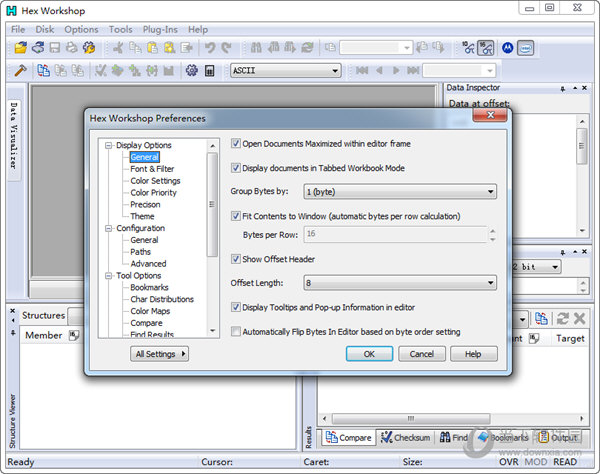
Task: Open the Offset Length dropdown
Action: 400,283
